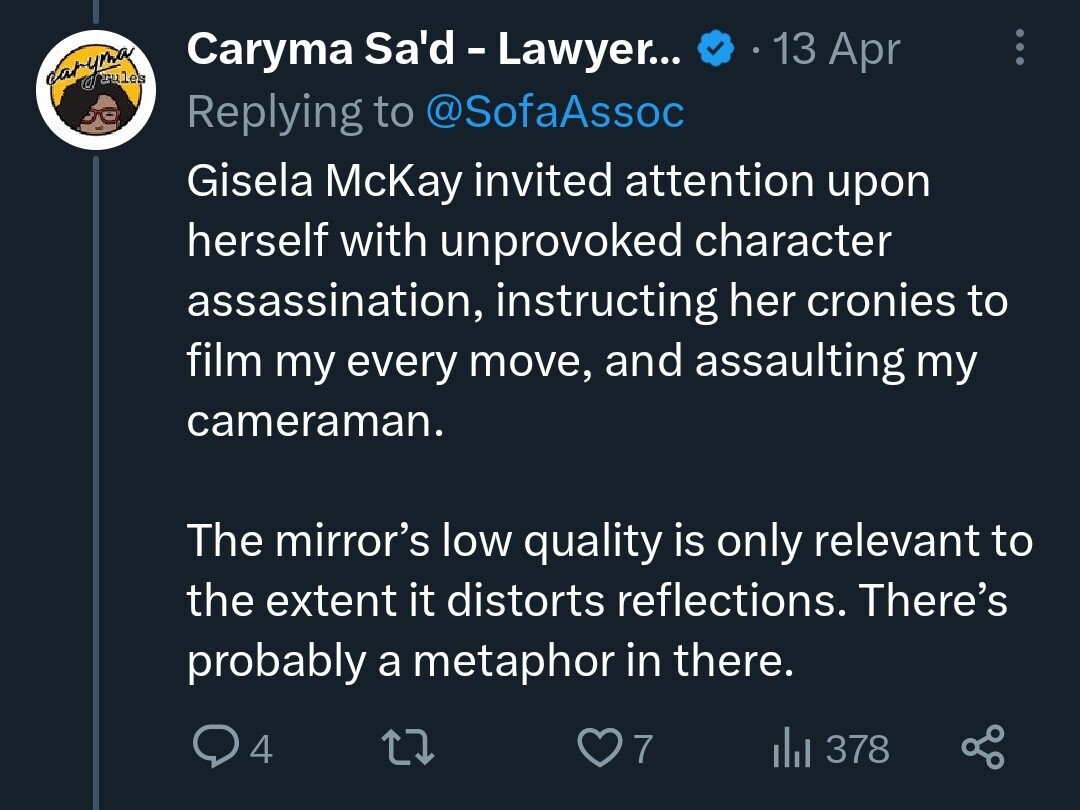
Task: Click the reply count number 4
Action: point(260,749)
